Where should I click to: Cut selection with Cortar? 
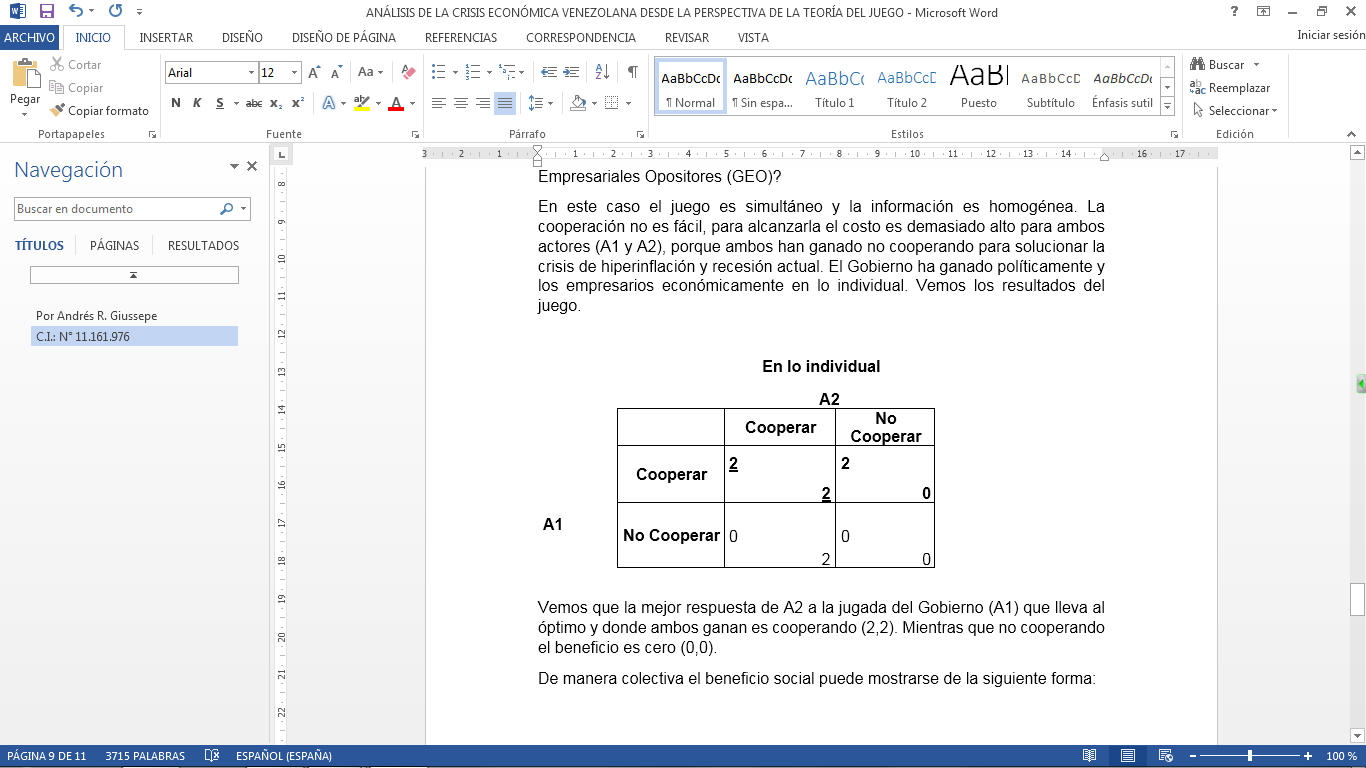(75, 65)
